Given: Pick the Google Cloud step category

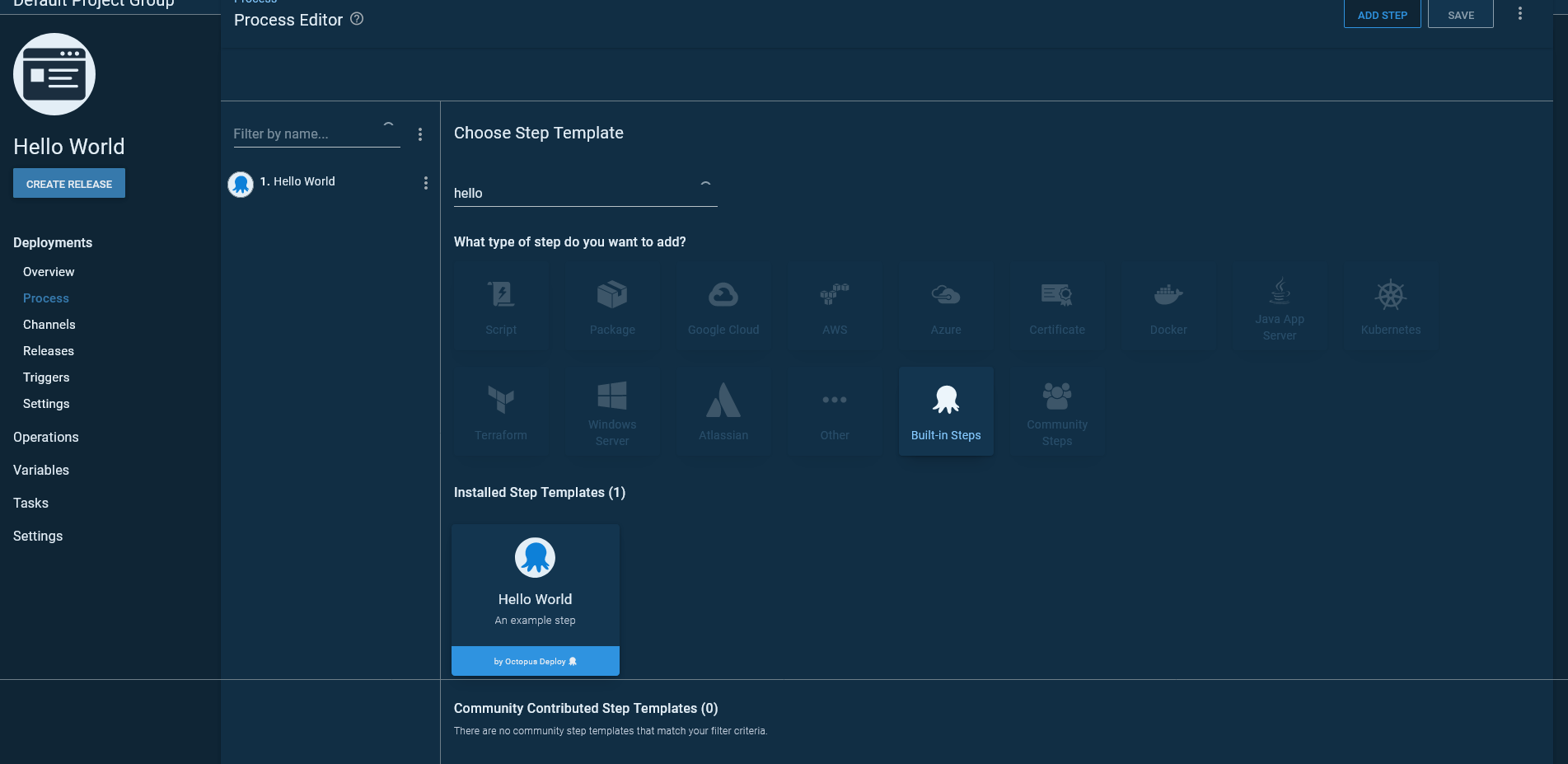Looking at the screenshot, I should pyautogui.click(x=723, y=307).
